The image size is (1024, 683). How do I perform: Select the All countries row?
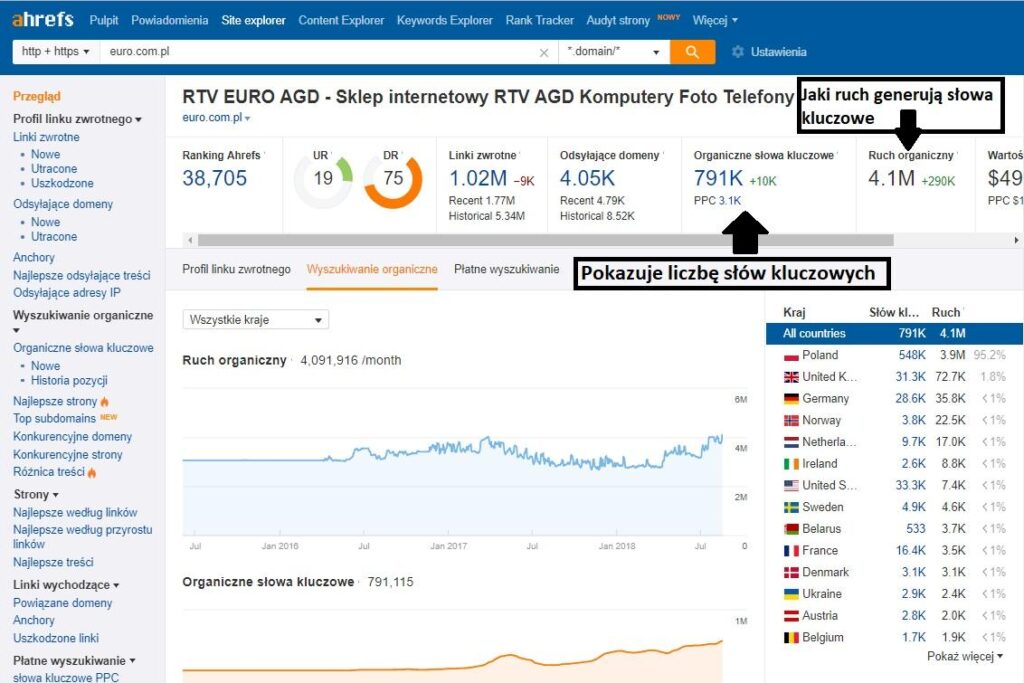point(894,334)
